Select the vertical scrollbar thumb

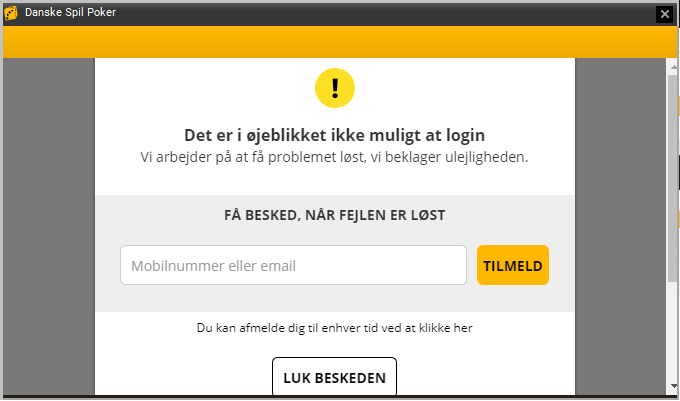click(x=673, y=178)
